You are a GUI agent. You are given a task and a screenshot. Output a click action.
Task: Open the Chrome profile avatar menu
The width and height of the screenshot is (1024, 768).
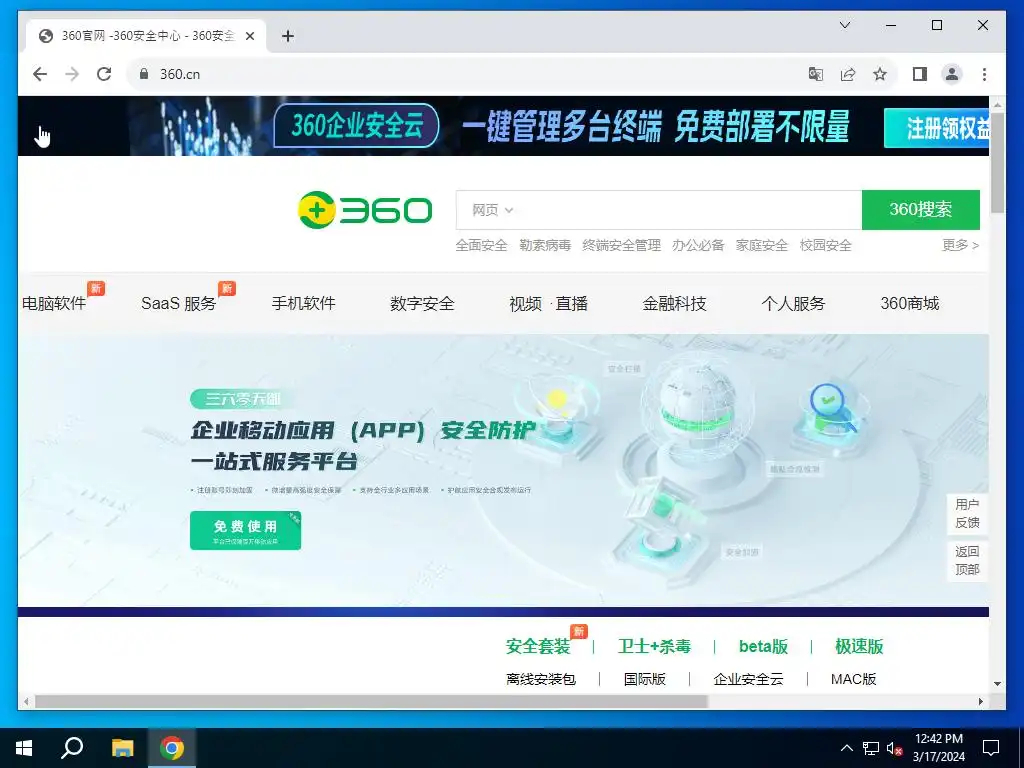[x=952, y=74]
